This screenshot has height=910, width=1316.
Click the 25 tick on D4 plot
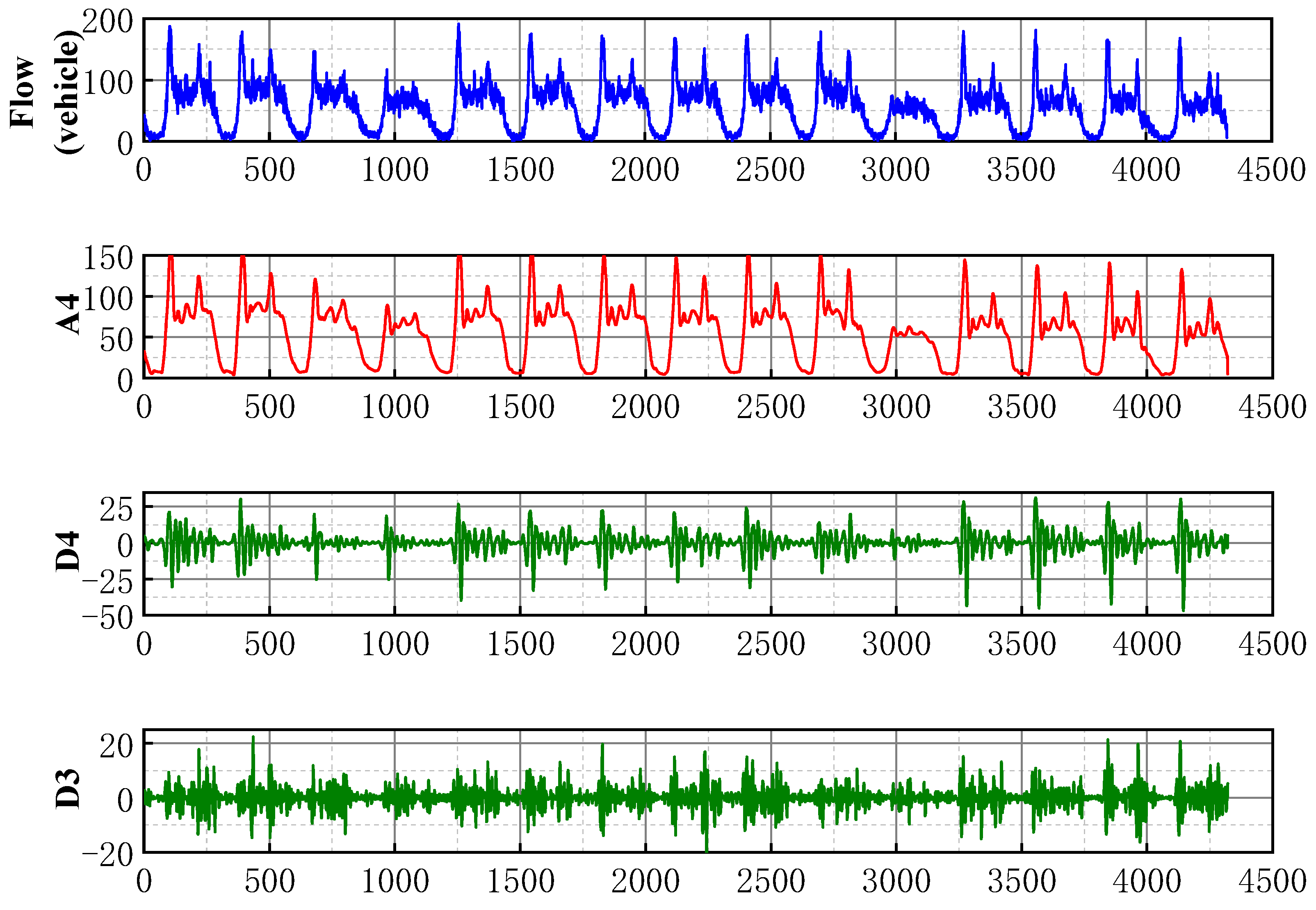coord(116,510)
